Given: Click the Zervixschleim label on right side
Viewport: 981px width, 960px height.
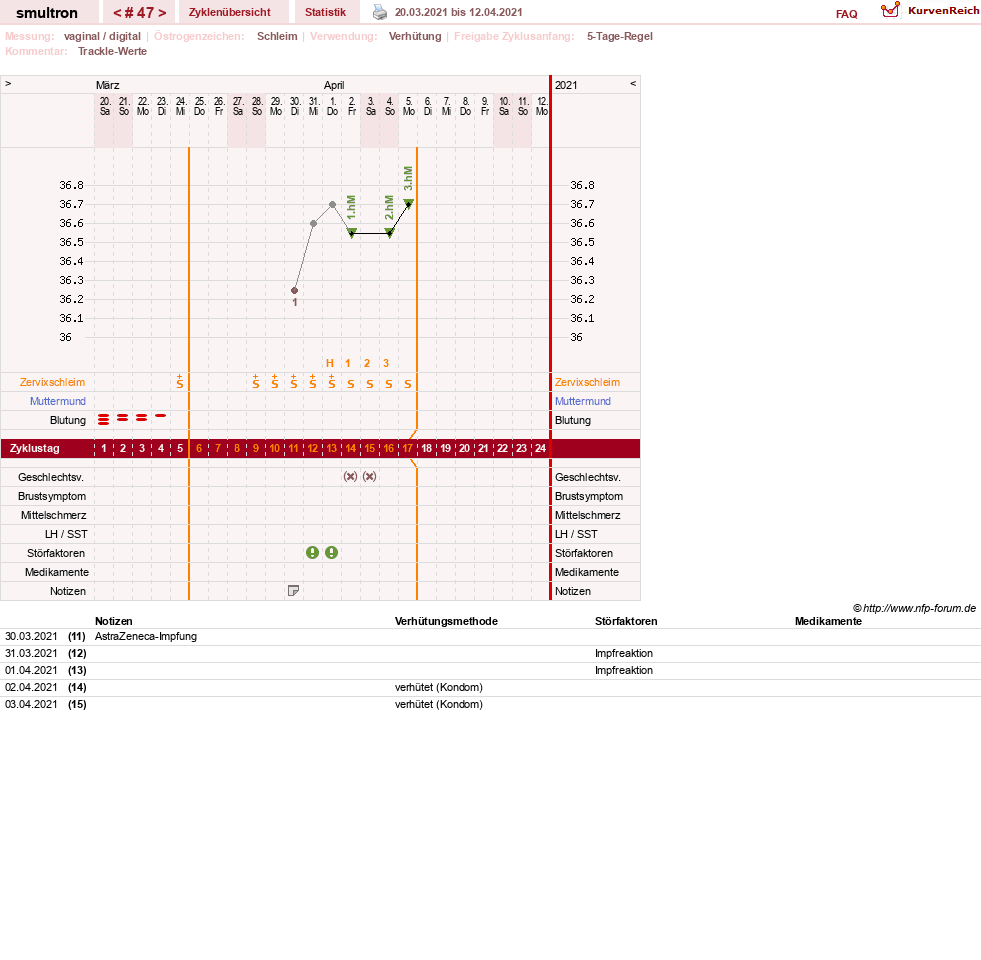Looking at the screenshot, I should (587, 382).
